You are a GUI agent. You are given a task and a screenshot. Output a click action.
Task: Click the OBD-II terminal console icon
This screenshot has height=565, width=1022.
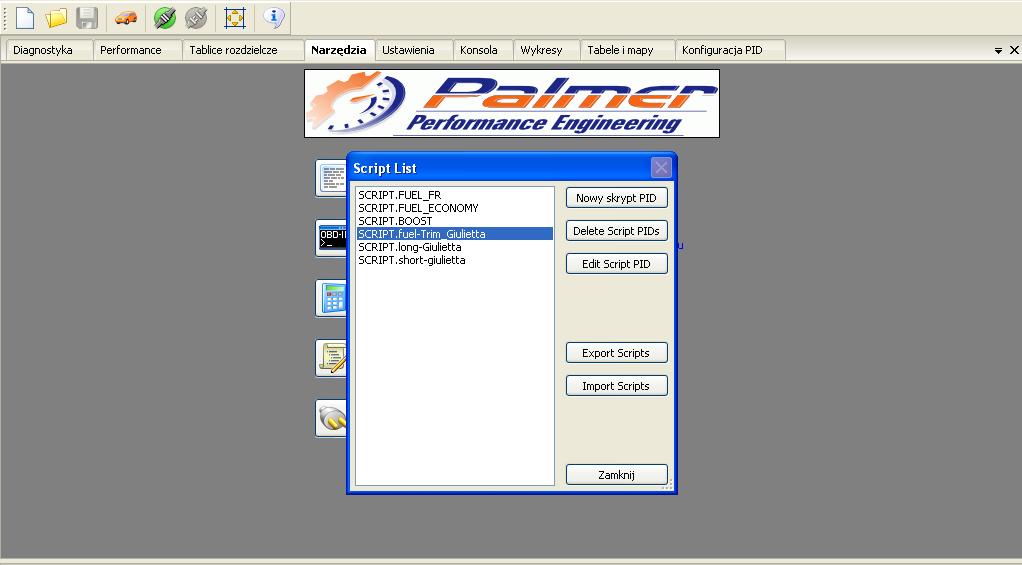click(x=332, y=238)
